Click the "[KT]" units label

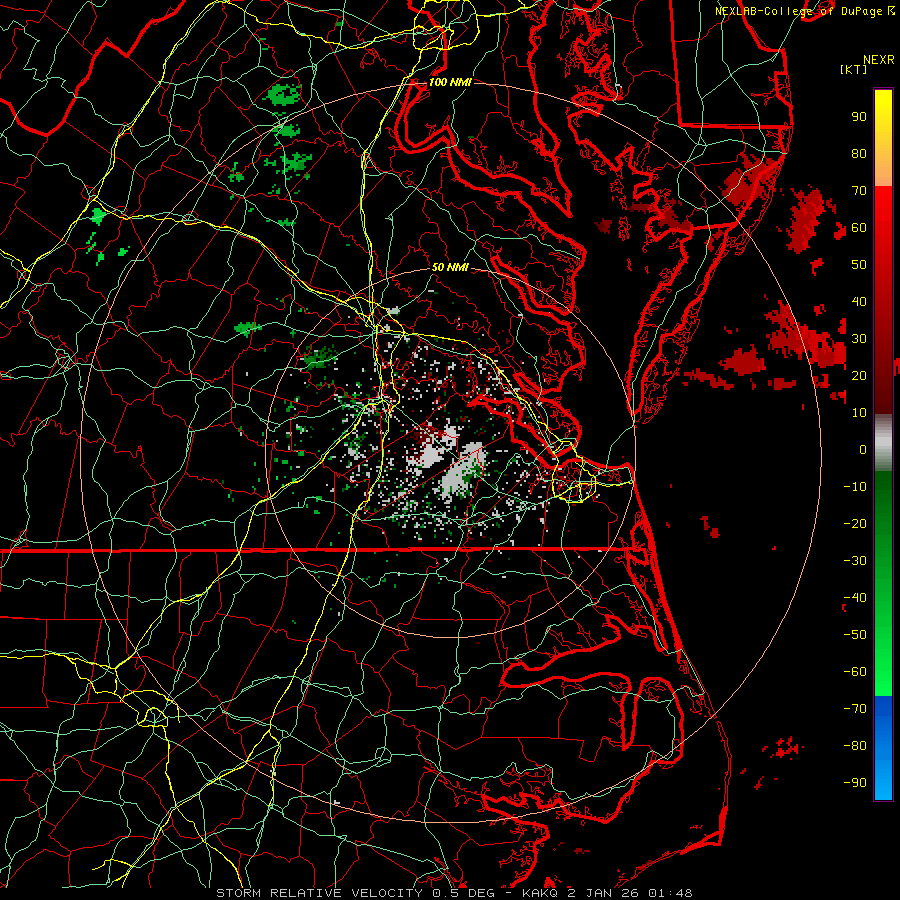(854, 69)
